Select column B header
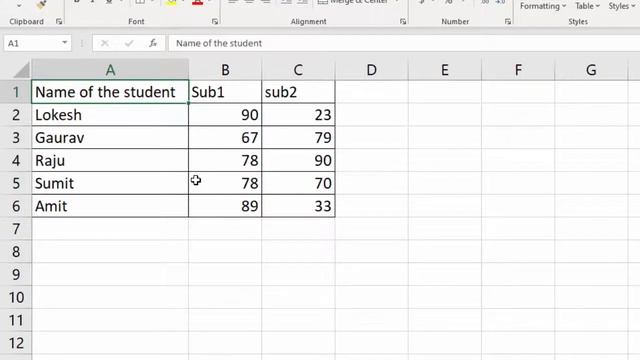The height and width of the screenshot is (360, 640). click(x=225, y=70)
